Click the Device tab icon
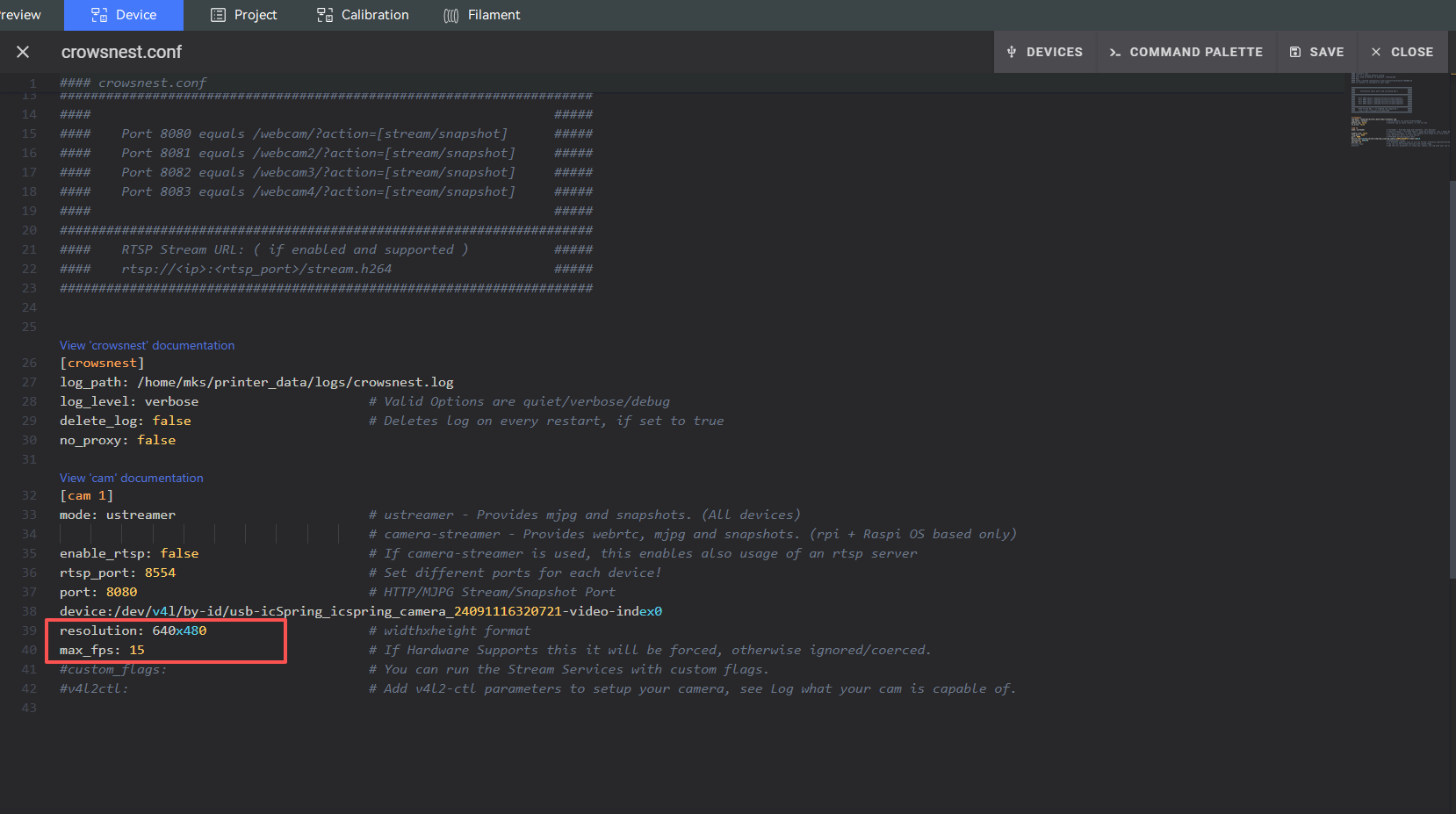Image resolution: width=1456 pixels, height=814 pixels. click(x=99, y=15)
